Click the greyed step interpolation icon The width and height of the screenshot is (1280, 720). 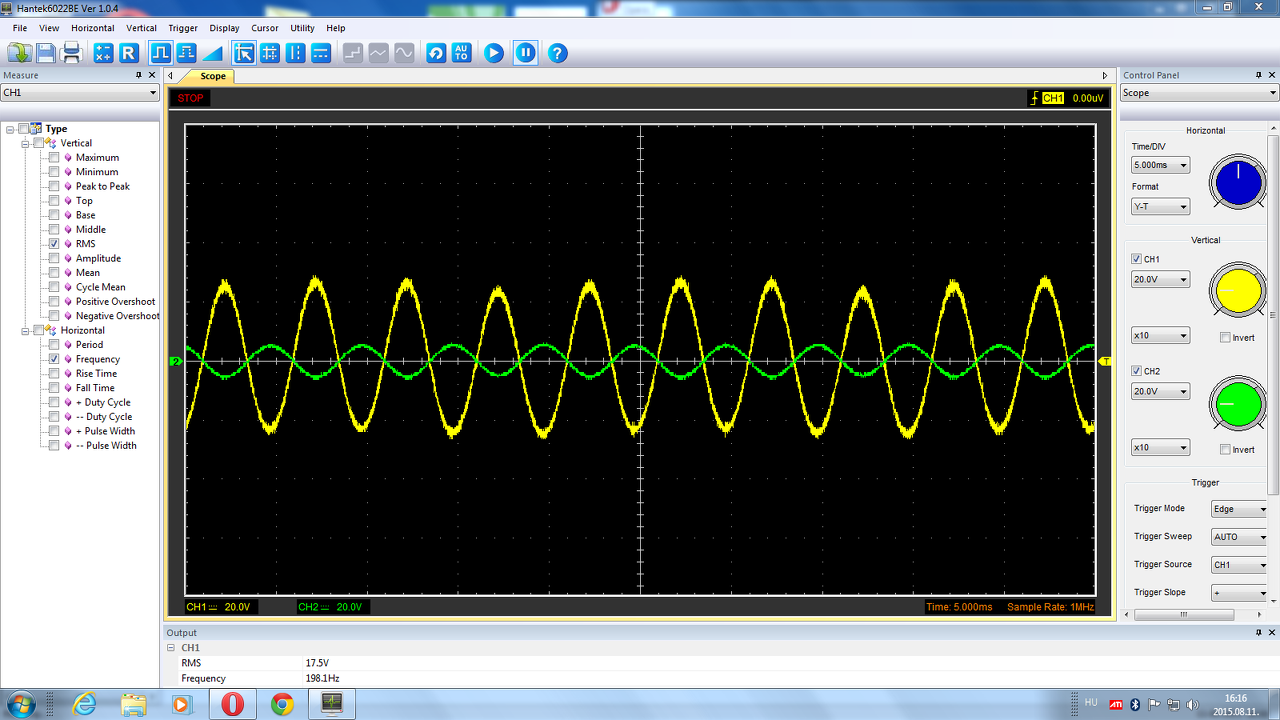click(x=353, y=53)
